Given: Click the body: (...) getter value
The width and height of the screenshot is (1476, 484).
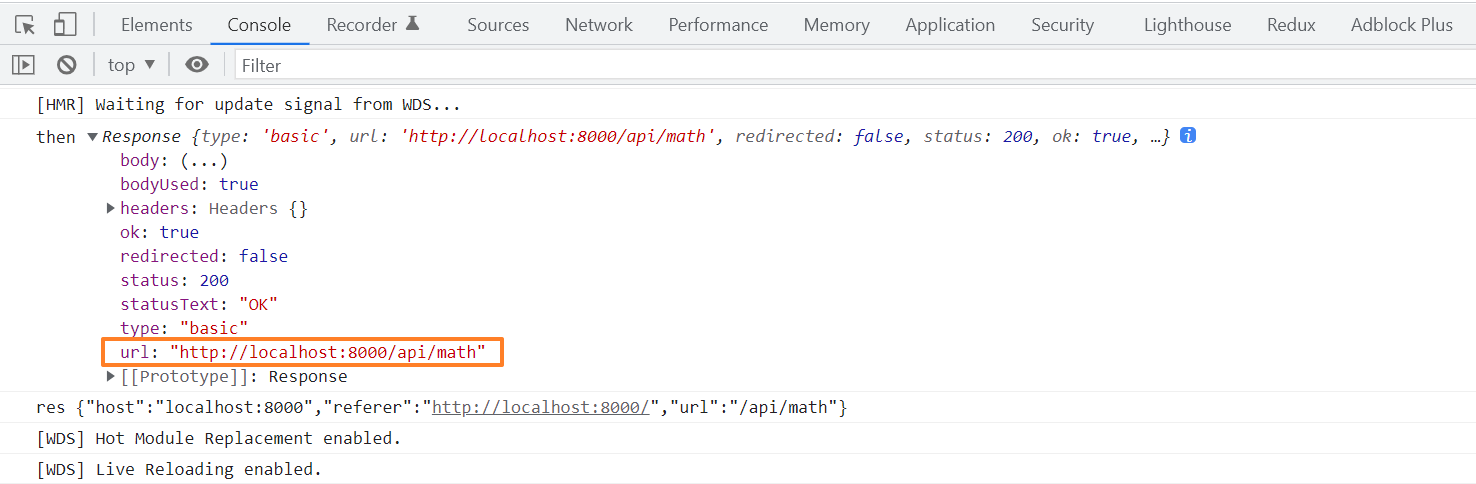Looking at the screenshot, I should click(x=204, y=160).
